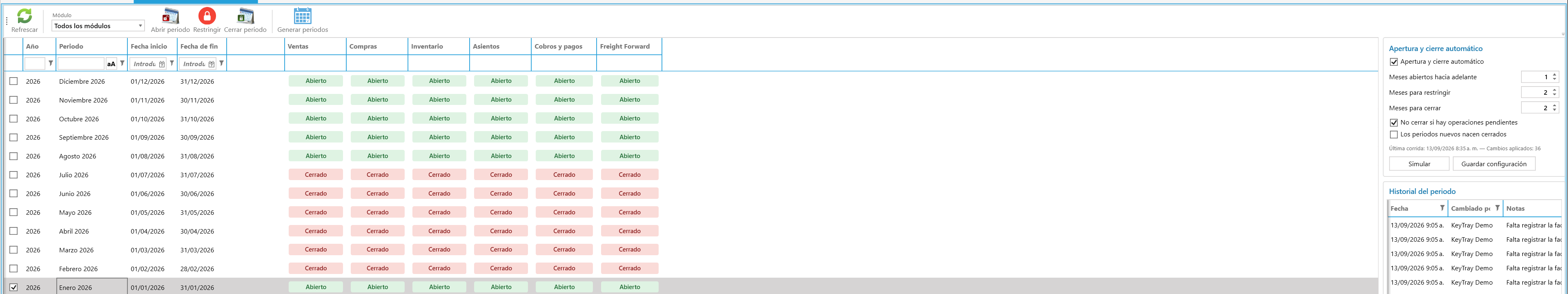Open the Fecha de fin column filter funnel
The image size is (1568, 294).
[x=222, y=63]
